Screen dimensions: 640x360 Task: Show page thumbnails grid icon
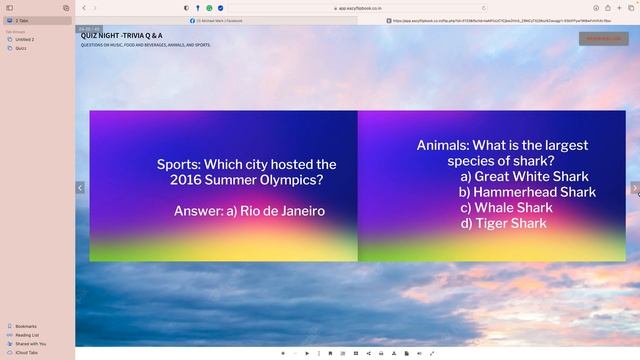click(356, 353)
